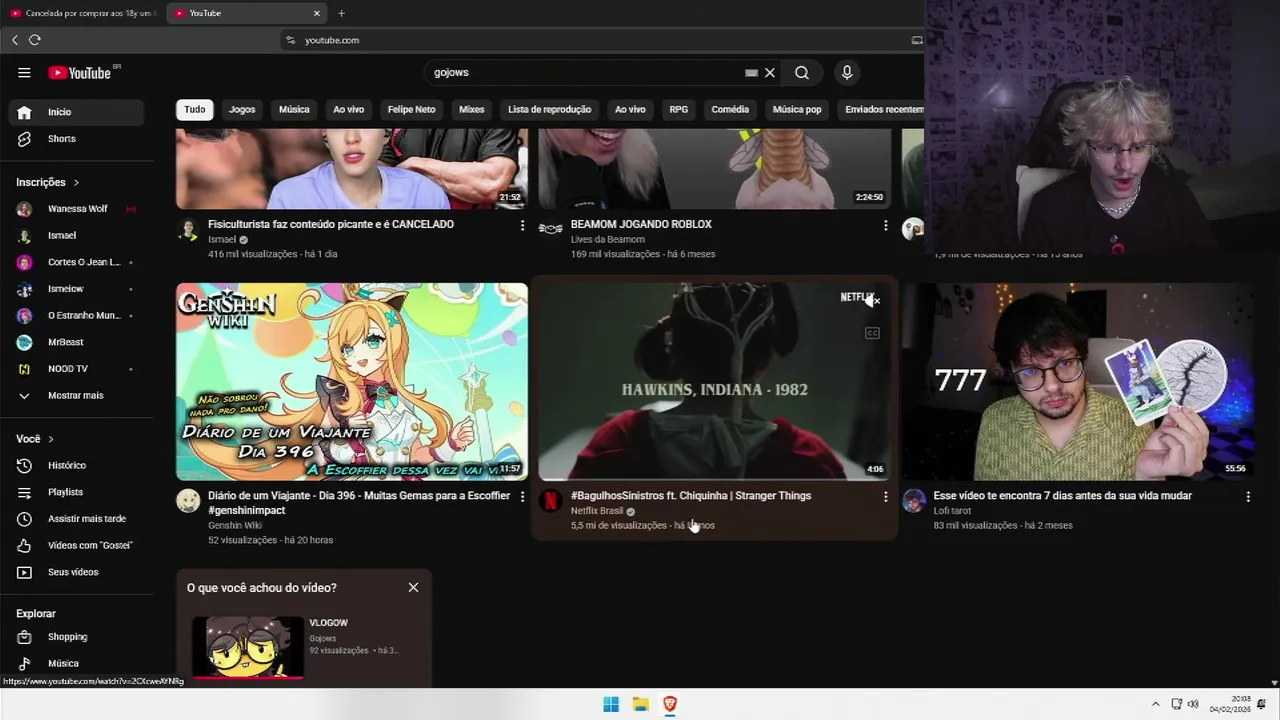Open Shorts in sidebar
This screenshot has width=1280, height=720.
[78, 139]
